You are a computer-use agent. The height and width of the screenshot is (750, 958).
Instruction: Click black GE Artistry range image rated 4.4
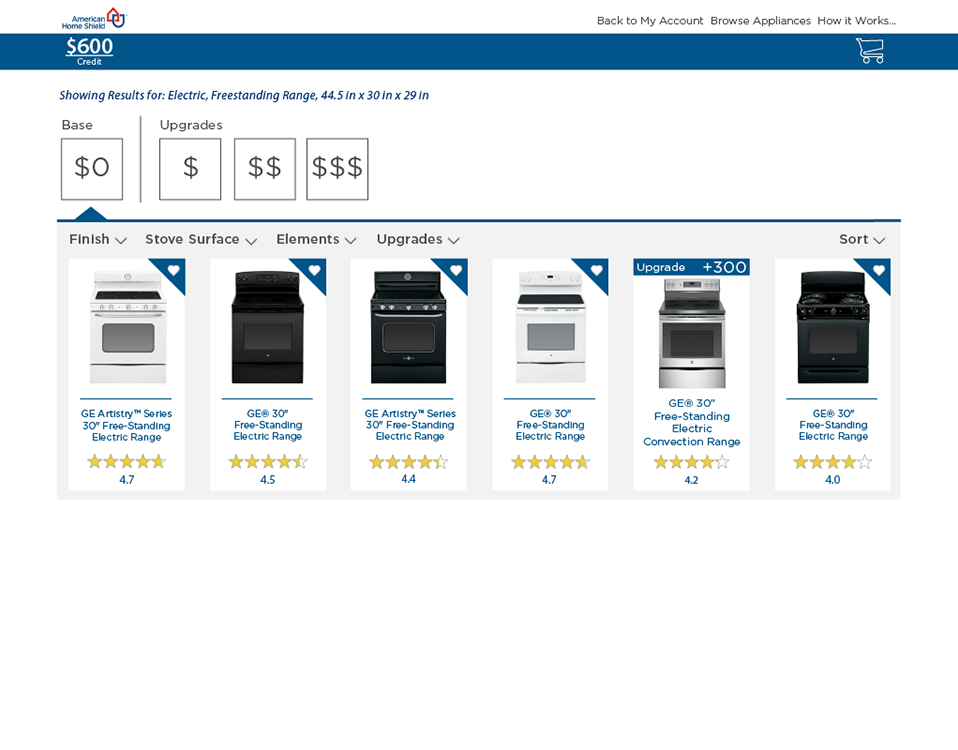point(409,328)
